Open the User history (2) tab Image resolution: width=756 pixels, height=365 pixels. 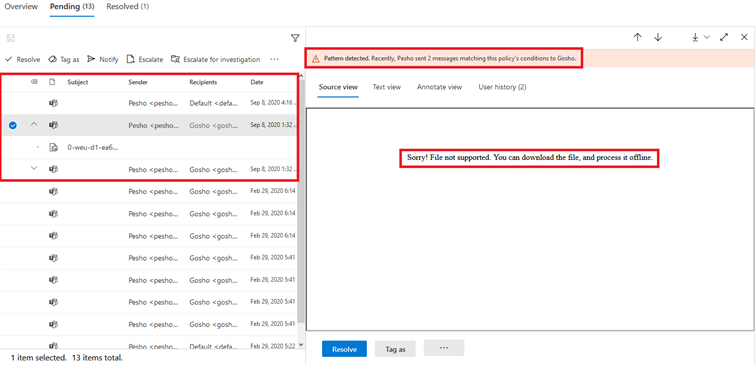[x=502, y=87]
